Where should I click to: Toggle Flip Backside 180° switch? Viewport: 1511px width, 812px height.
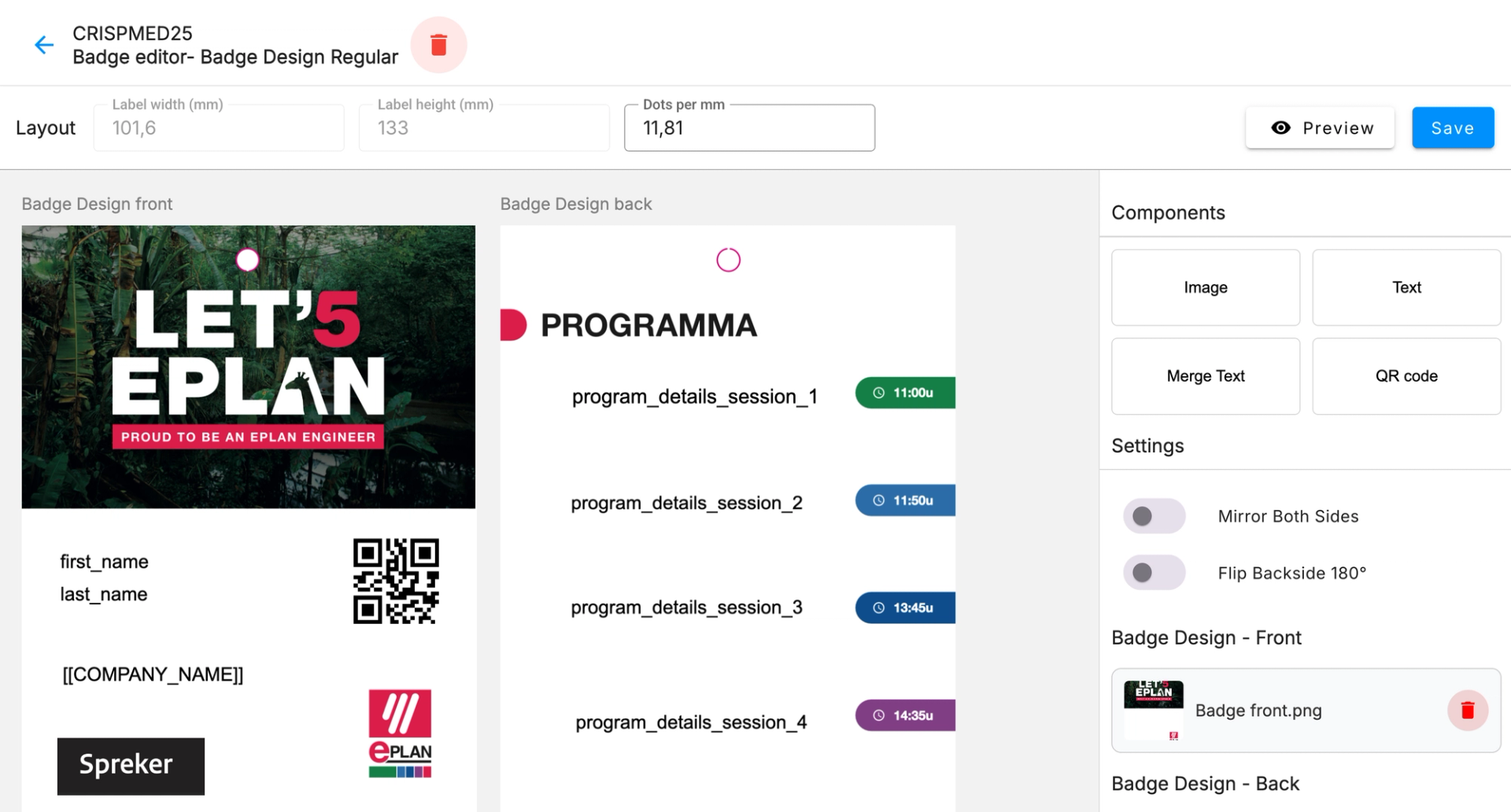pyautogui.click(x=1154, y=573)
